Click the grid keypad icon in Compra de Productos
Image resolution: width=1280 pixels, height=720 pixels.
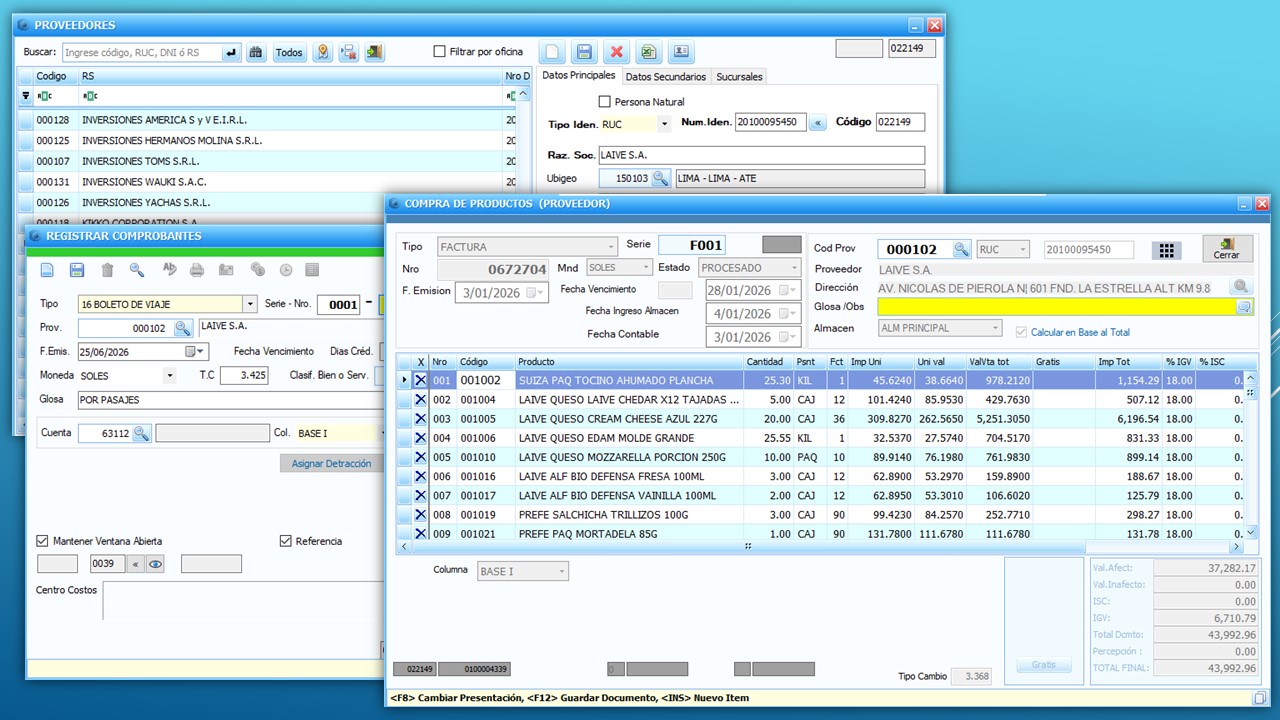click(1166, 250)
